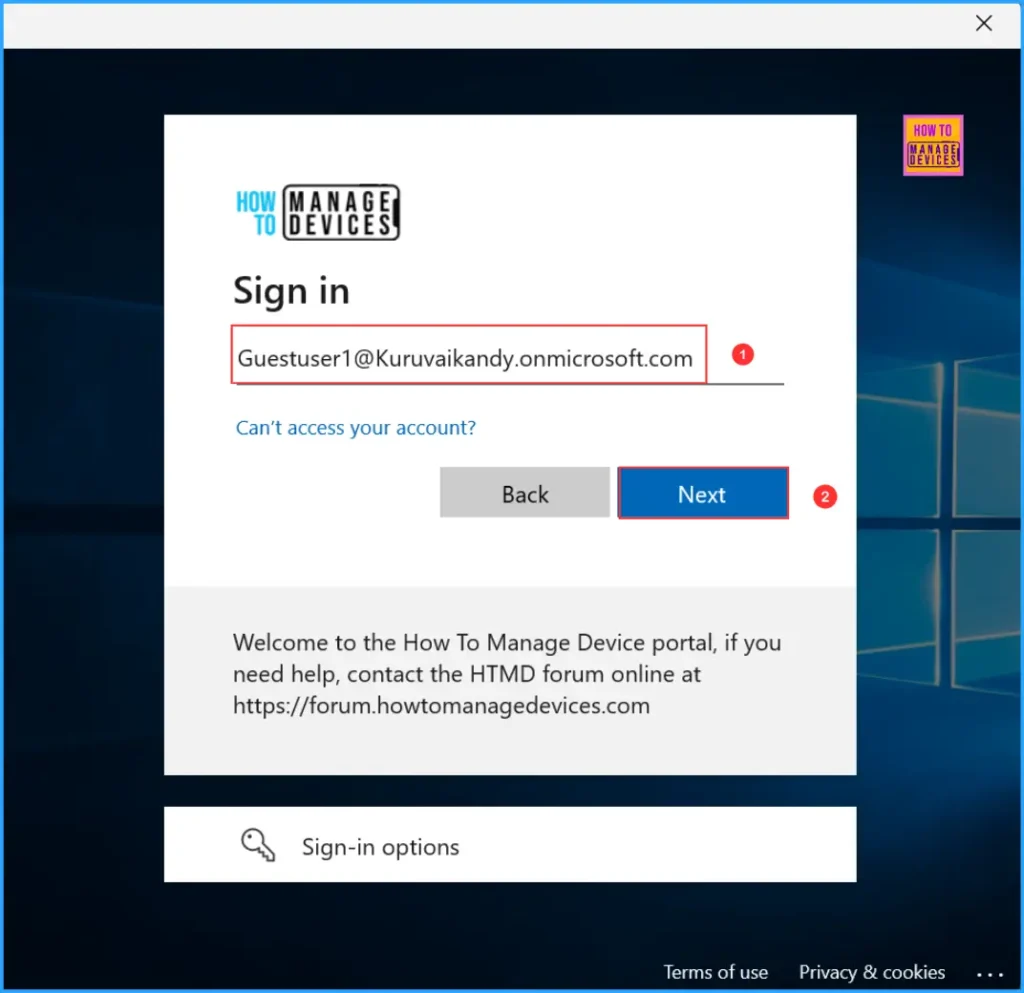This screenshot has height=993, width=1024.
Task: Click the Back button
Action: (x=524, y=492)
